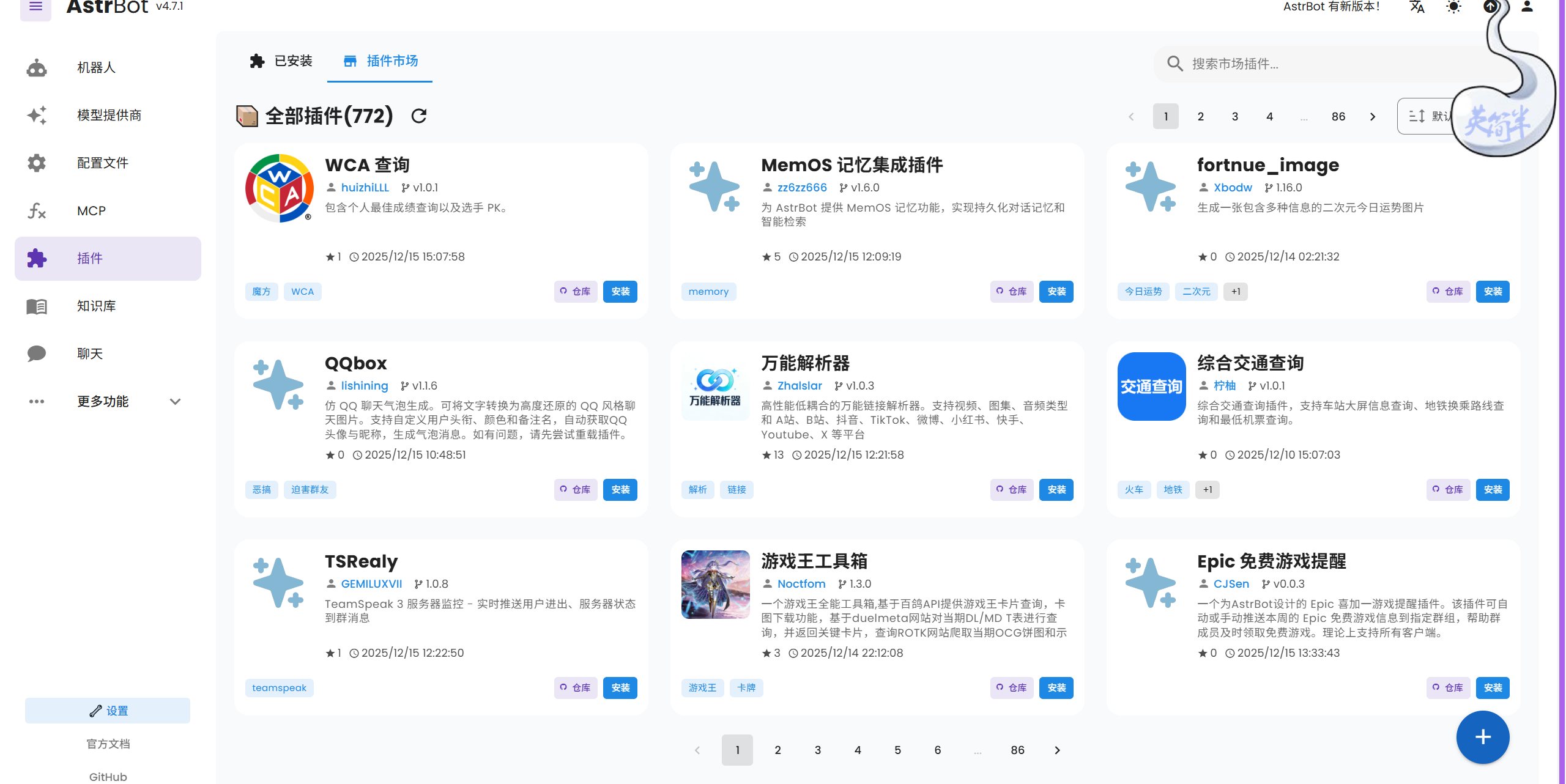
Task: Click the blue plus floating button
Action: [1483, 737]
